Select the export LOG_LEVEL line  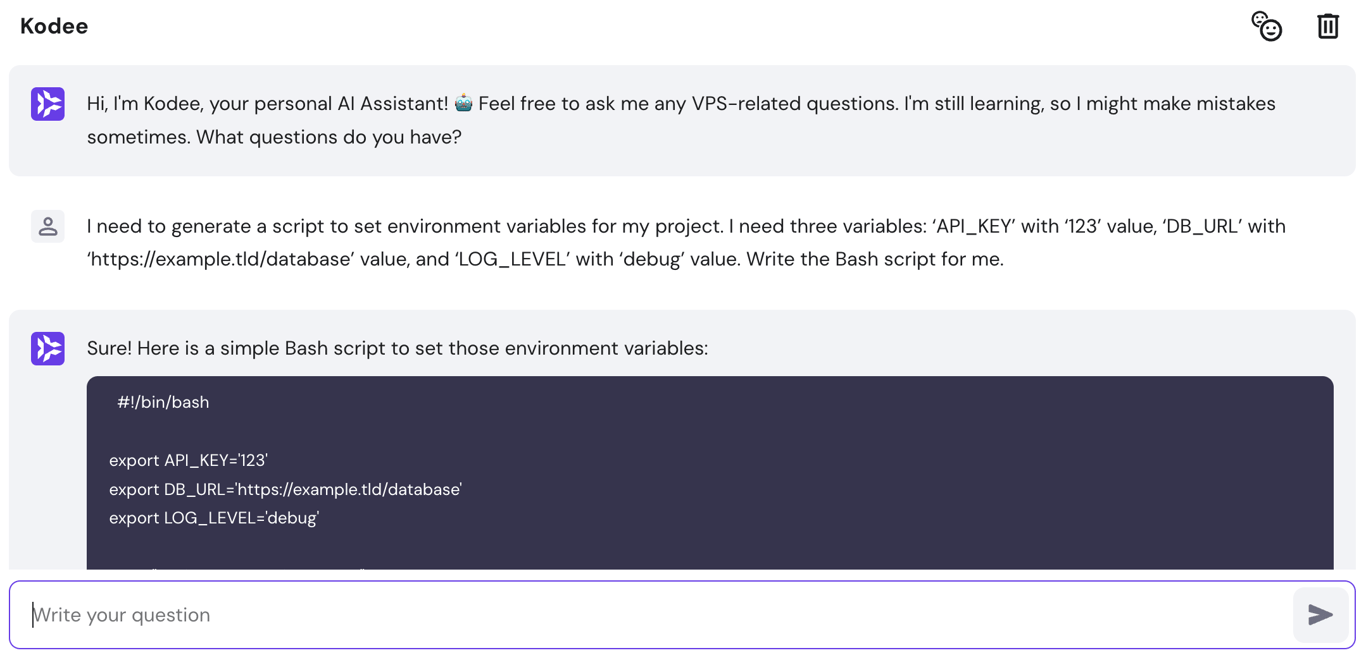click(x=213, y=518)
